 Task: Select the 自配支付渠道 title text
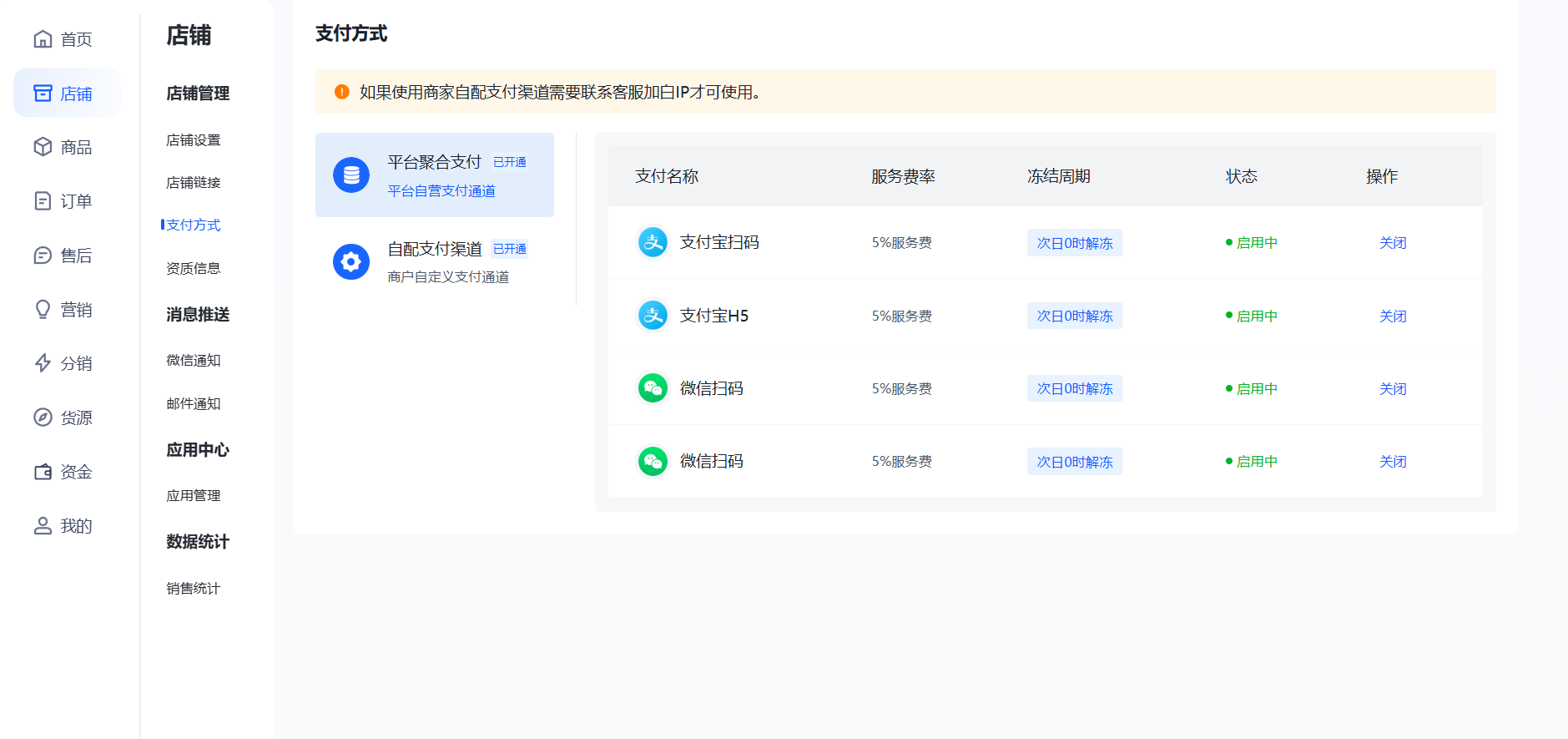(435, 249)
